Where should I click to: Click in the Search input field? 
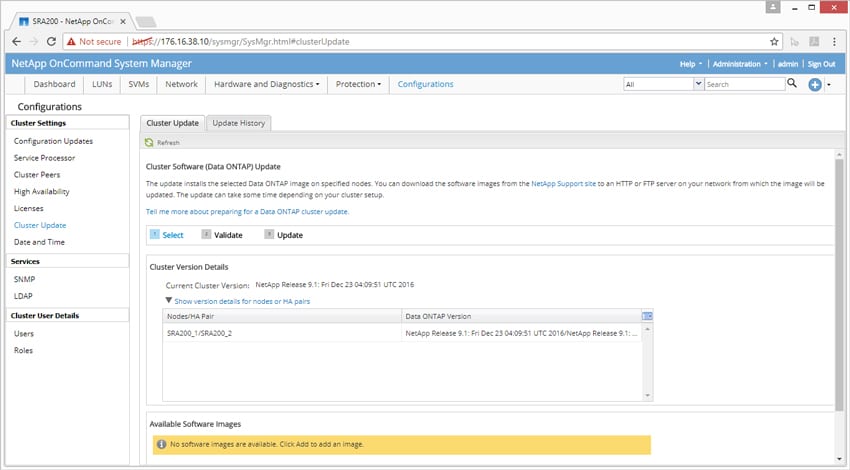(x=744, y=84)
